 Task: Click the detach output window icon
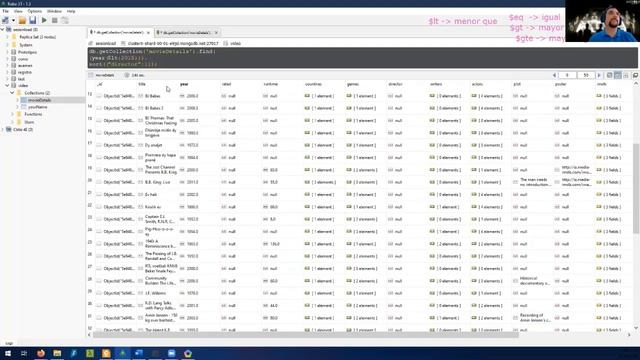[x=635, y=75]
